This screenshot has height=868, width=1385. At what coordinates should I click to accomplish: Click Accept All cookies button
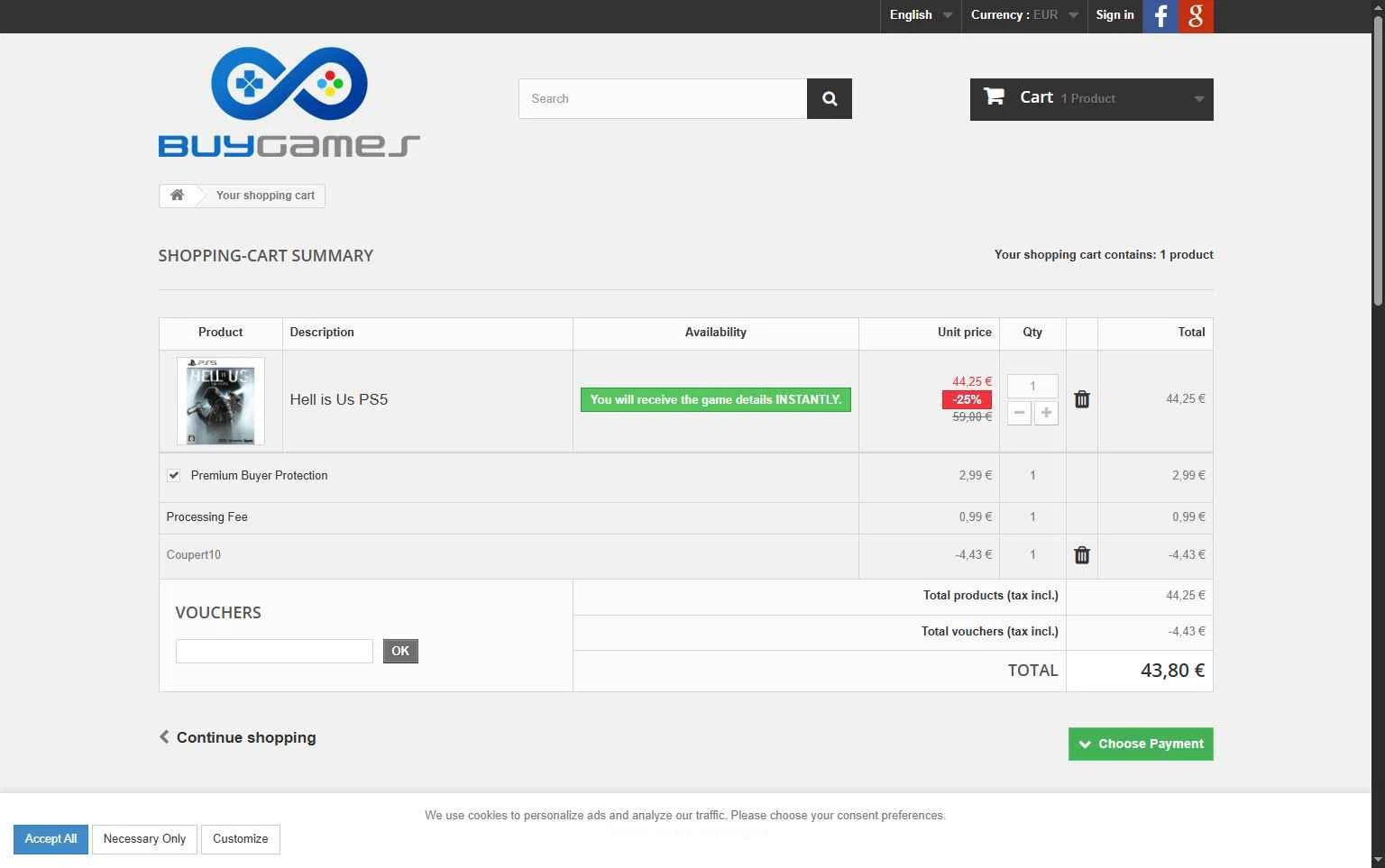click(50, 839)
